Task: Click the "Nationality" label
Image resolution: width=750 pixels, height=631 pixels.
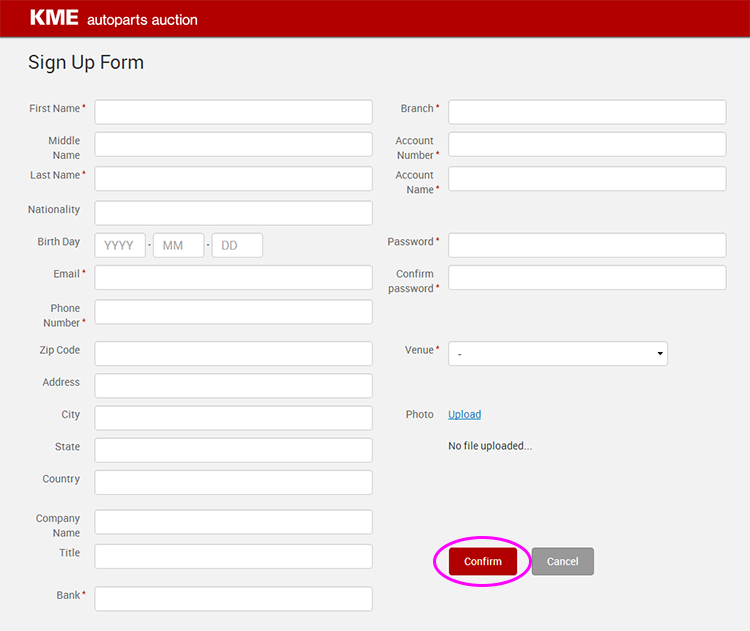Action: pos(54,210)
